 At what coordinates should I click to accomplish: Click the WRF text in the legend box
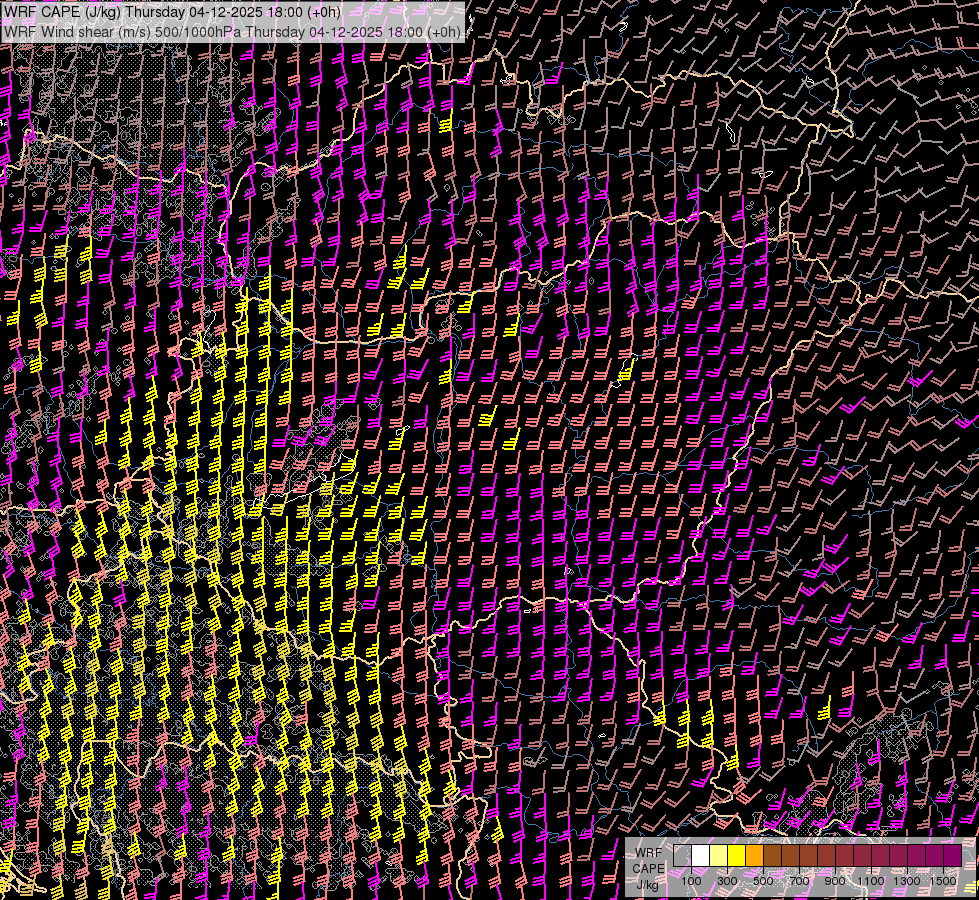(647, 853)
